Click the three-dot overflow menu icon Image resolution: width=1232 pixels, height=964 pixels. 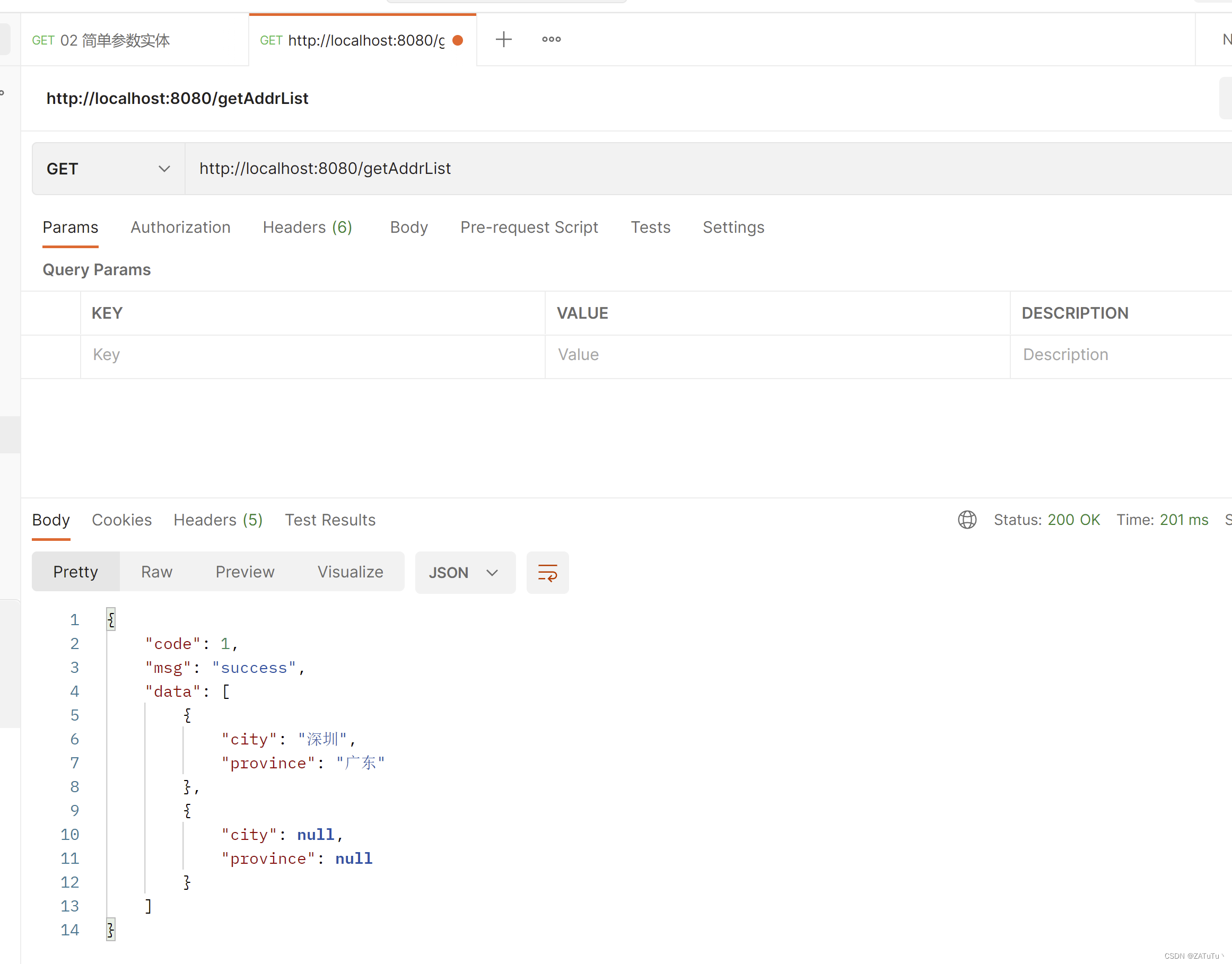[551, 39]
